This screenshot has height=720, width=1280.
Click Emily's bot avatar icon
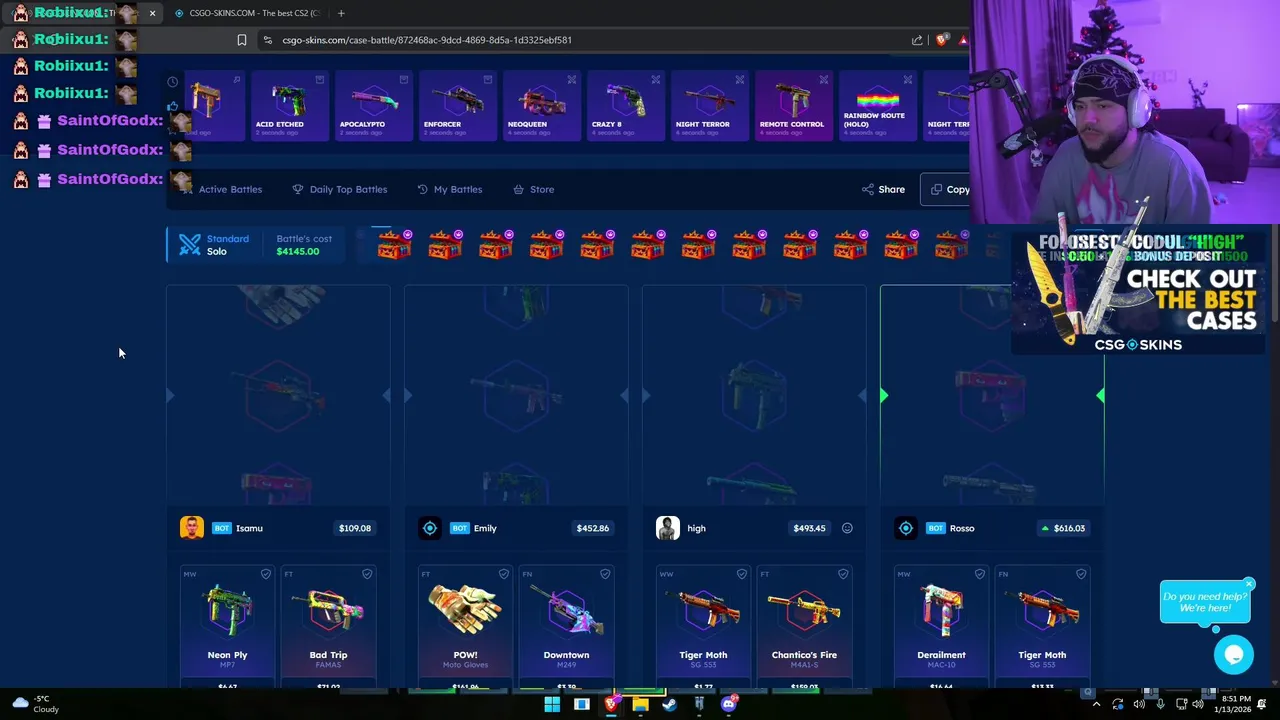click(x=430, y=528)
